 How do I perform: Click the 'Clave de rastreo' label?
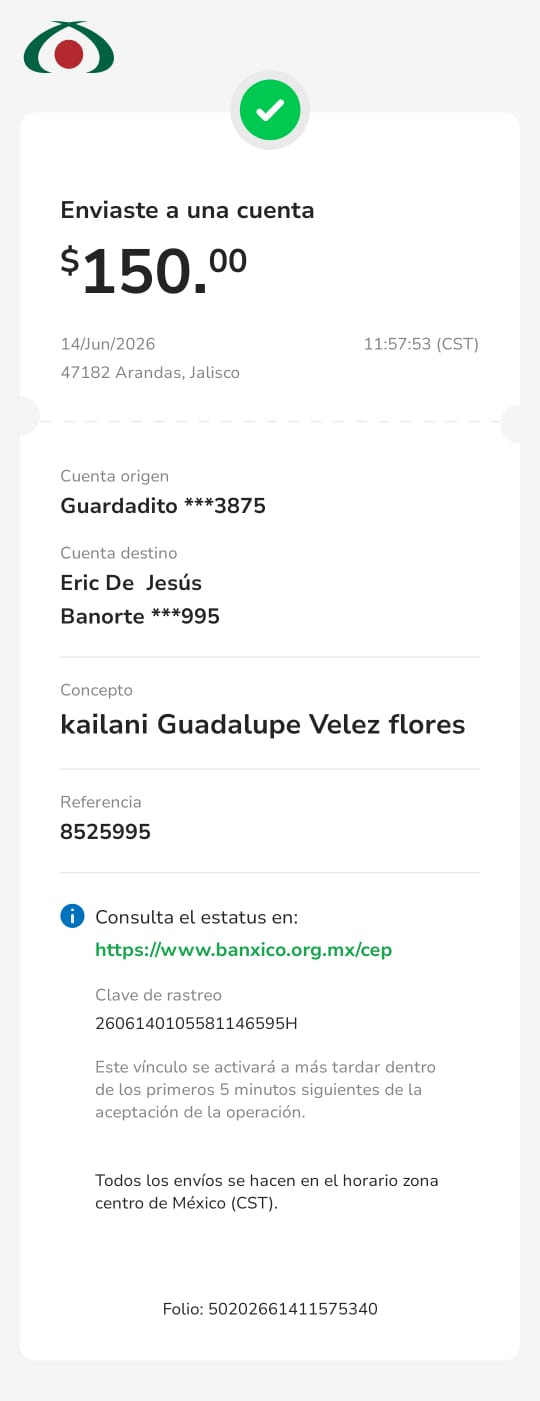pyautogui.click(x=158, y=995)
